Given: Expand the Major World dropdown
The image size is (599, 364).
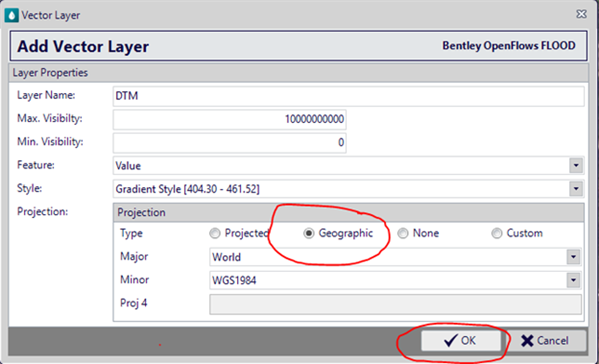Looking at the screenshot, I should (x=573, y=257).
